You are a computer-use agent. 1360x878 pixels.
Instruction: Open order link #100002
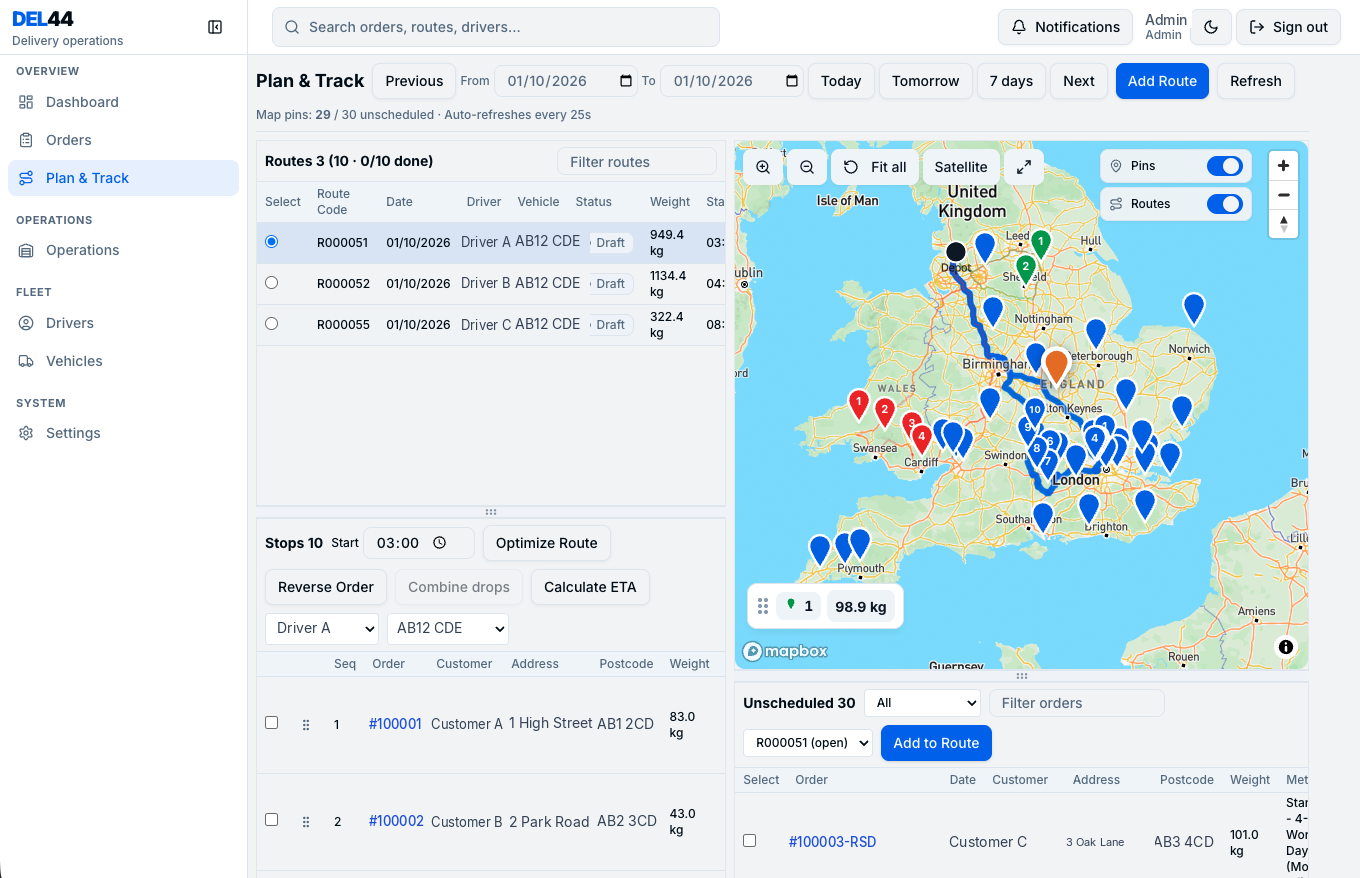396,821
